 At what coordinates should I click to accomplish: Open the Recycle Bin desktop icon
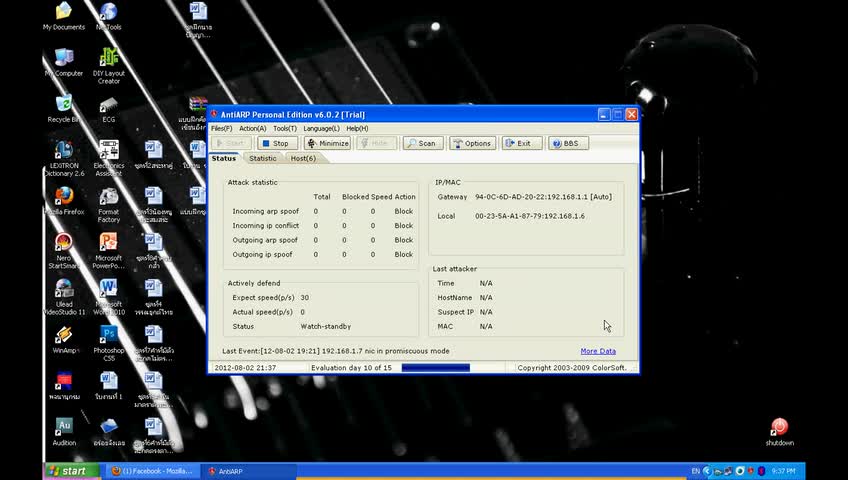point(64,109)
